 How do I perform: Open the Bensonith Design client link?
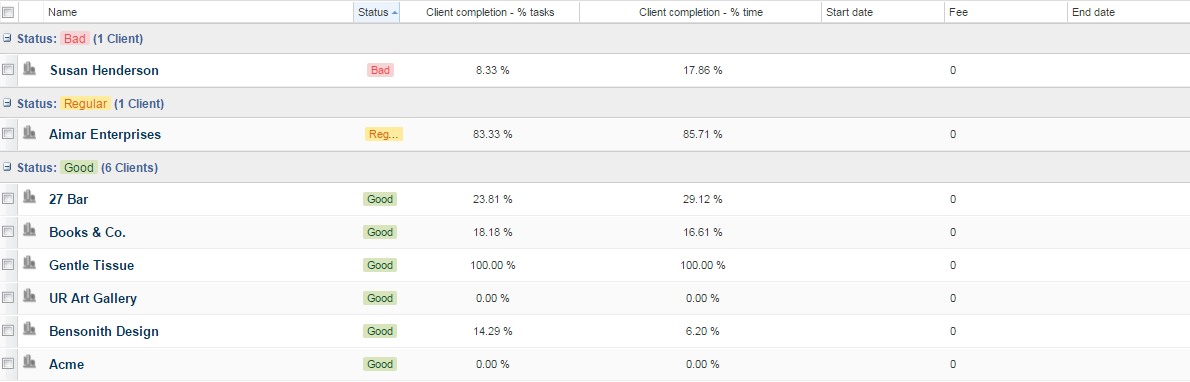tap(104, 331)
